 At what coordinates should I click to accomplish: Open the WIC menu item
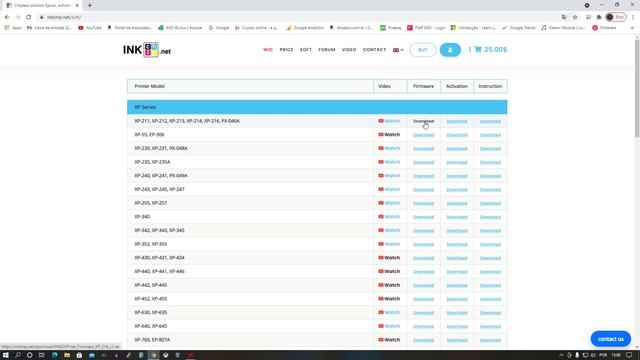[268, 50]
